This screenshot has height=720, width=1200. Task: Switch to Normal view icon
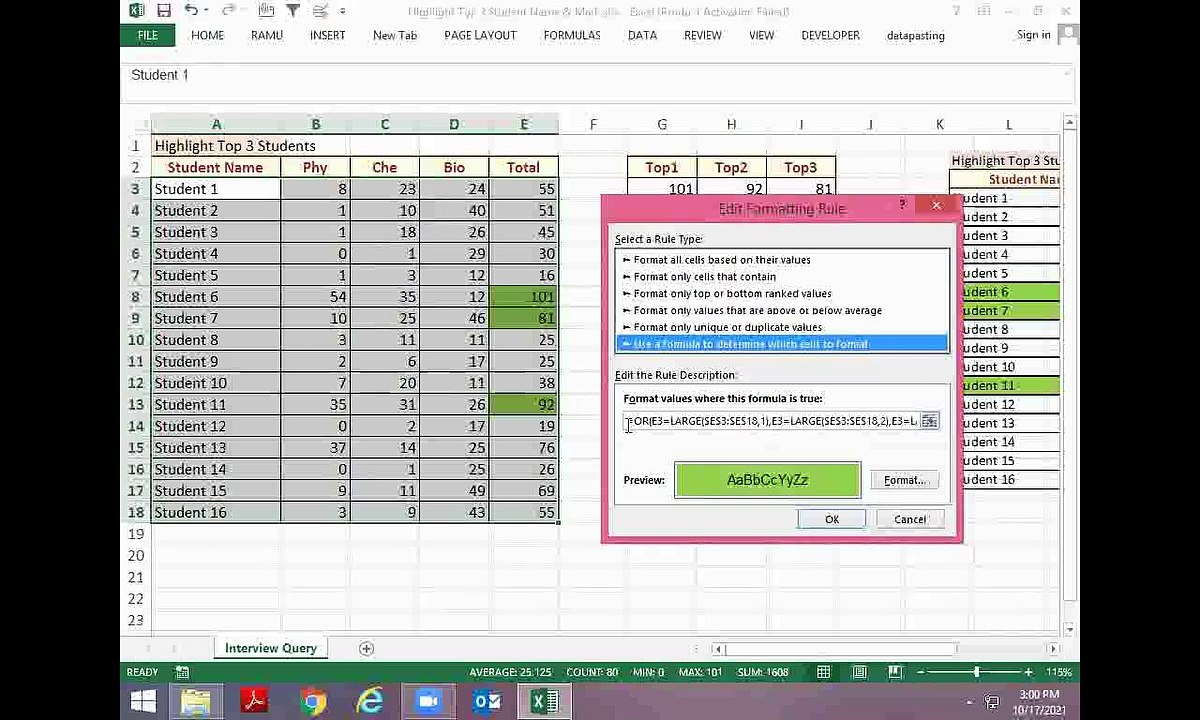click(x=823, y=672)
